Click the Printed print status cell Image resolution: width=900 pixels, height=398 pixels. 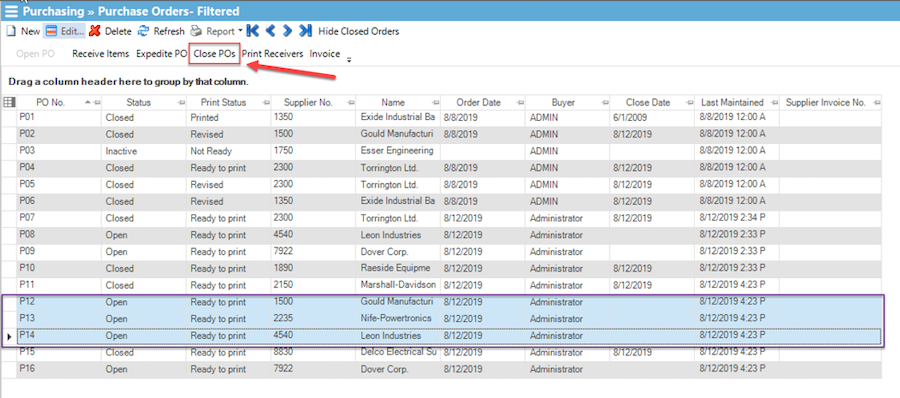[x=228, y=117]
